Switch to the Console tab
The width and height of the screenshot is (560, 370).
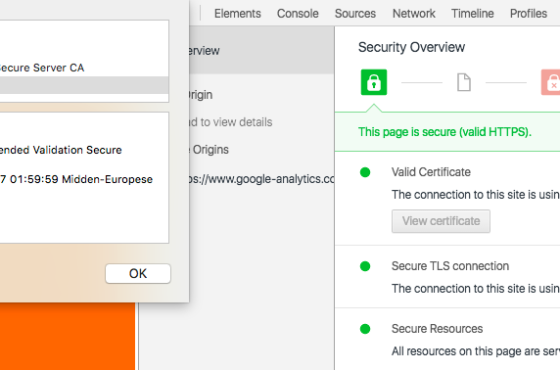point(298,14)
